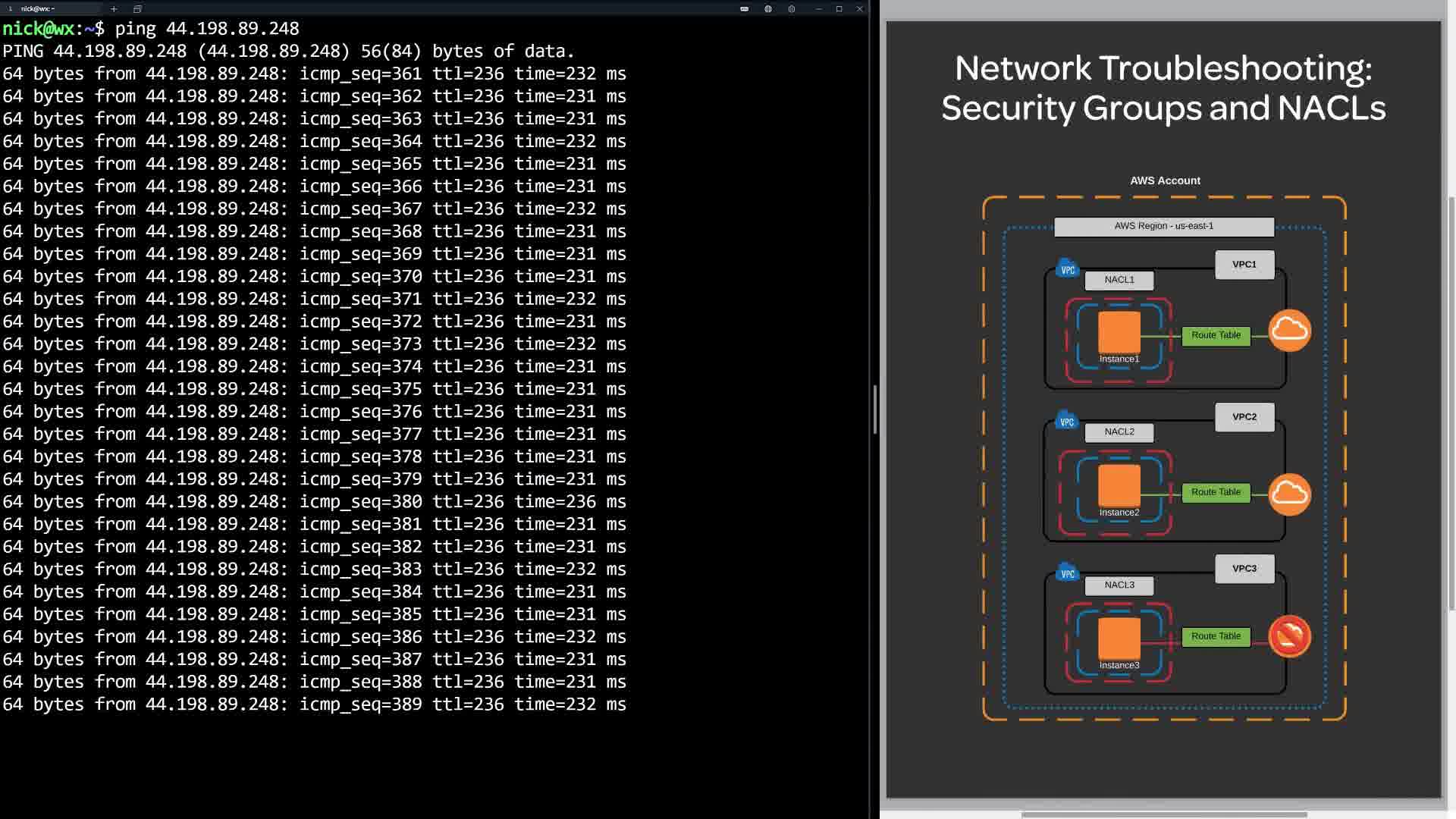Screen dimensions: 1456x819
Task: Click the VPC3 blocked red gateway icon
Action: [x=1289, y=636]
